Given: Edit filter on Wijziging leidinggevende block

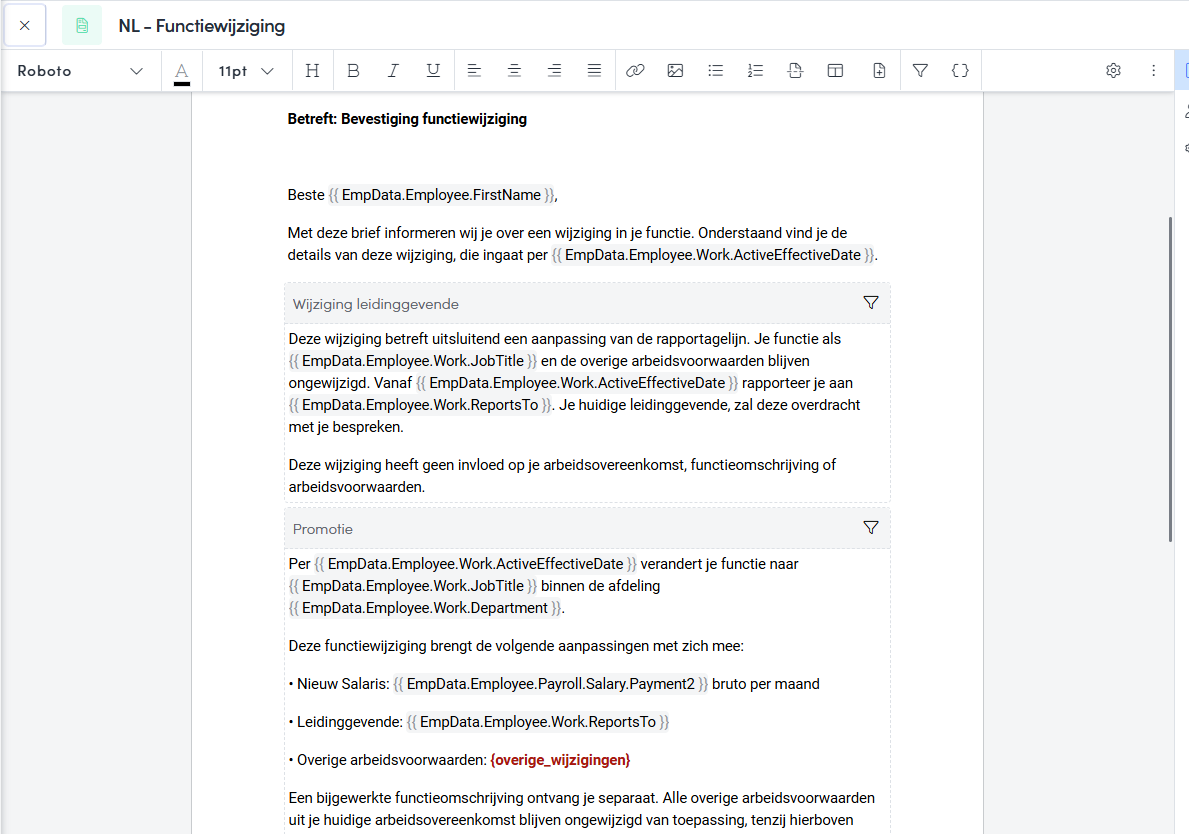Looking at the screenshot, I should 871,303.
